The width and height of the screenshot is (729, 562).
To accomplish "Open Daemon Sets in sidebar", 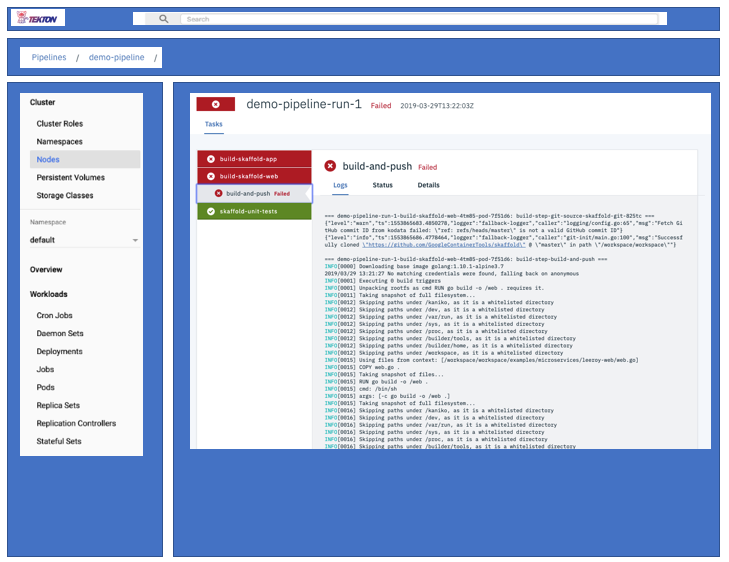I will [x=60, y=333].
